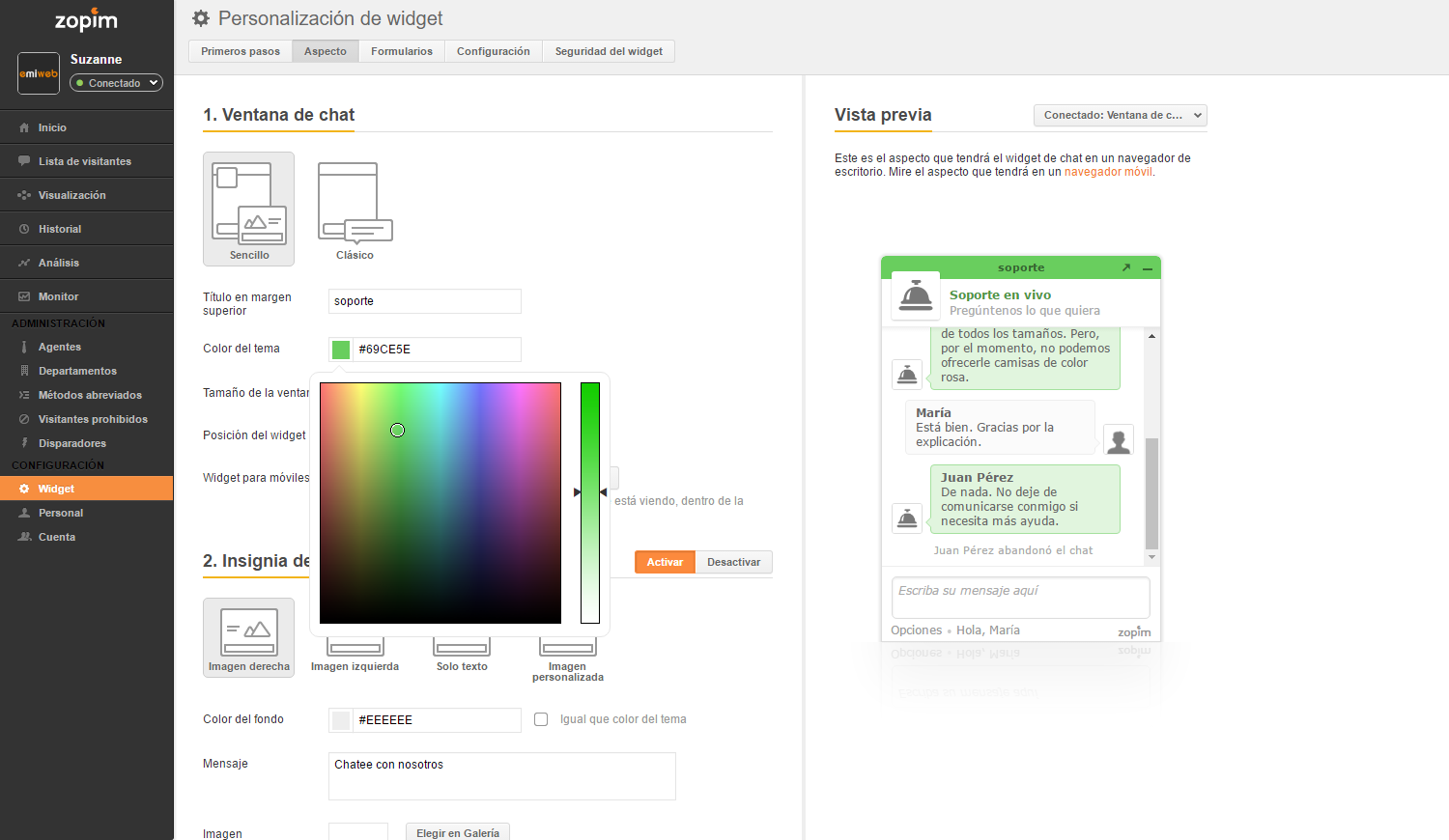Check Igual que color del tema

click(541, 719)
